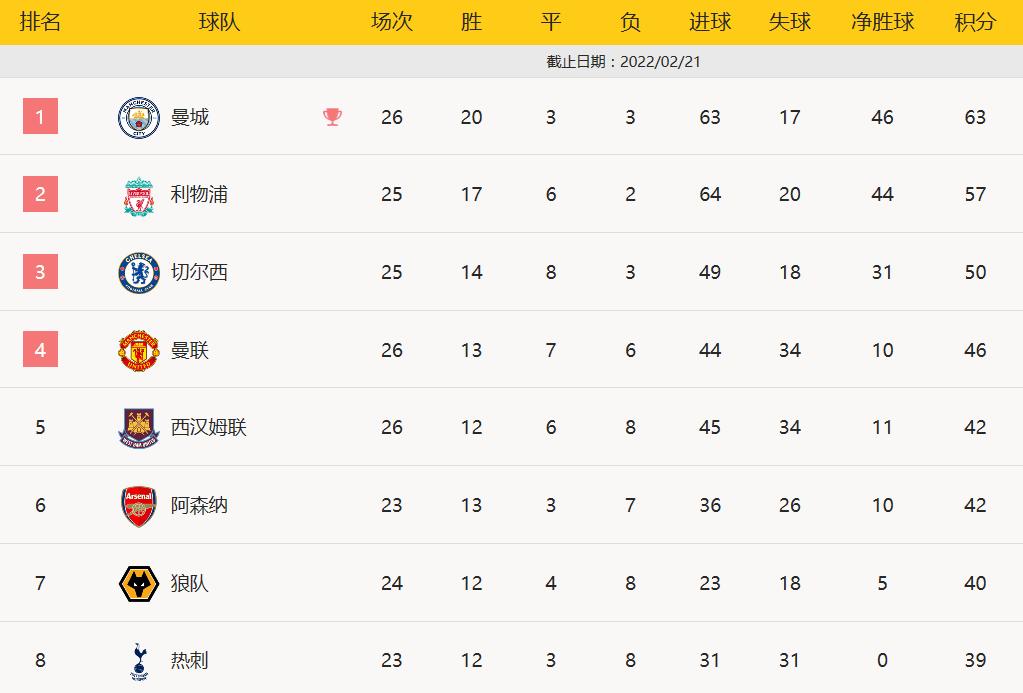
Task: Click the red rank 4 badge
Action: tap(40, 350)
